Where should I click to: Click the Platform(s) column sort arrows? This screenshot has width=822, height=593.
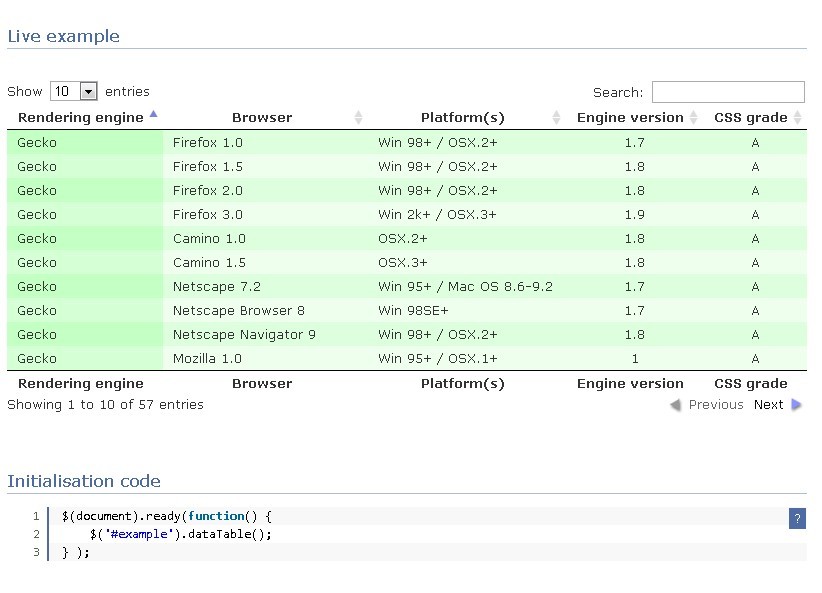pyautogui.click(x=557, y=118)
